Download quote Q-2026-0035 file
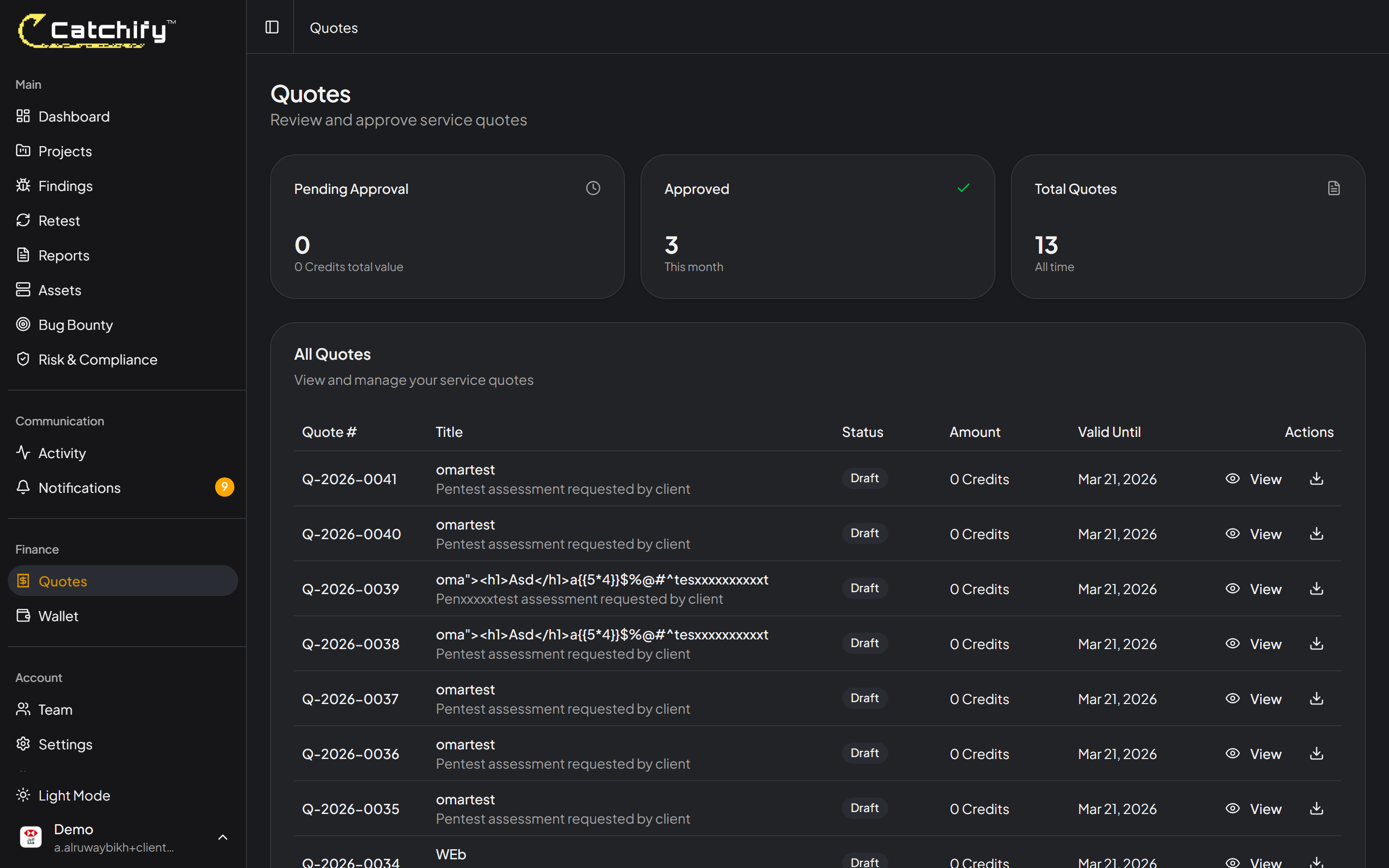The image size is (1389, 868). pyautogui.click(x=1316, y=808)
